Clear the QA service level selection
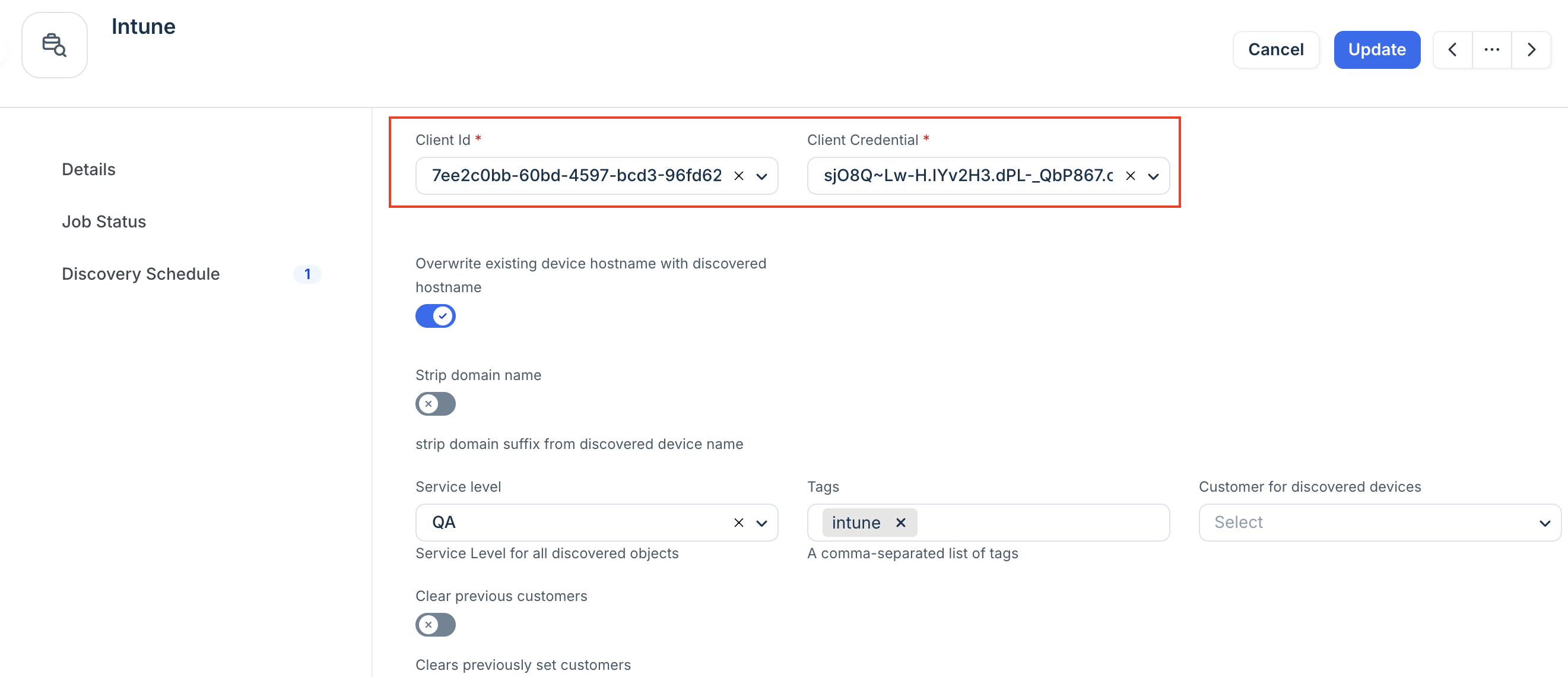This screenshot has width=1568, height=677. (738, 523)
